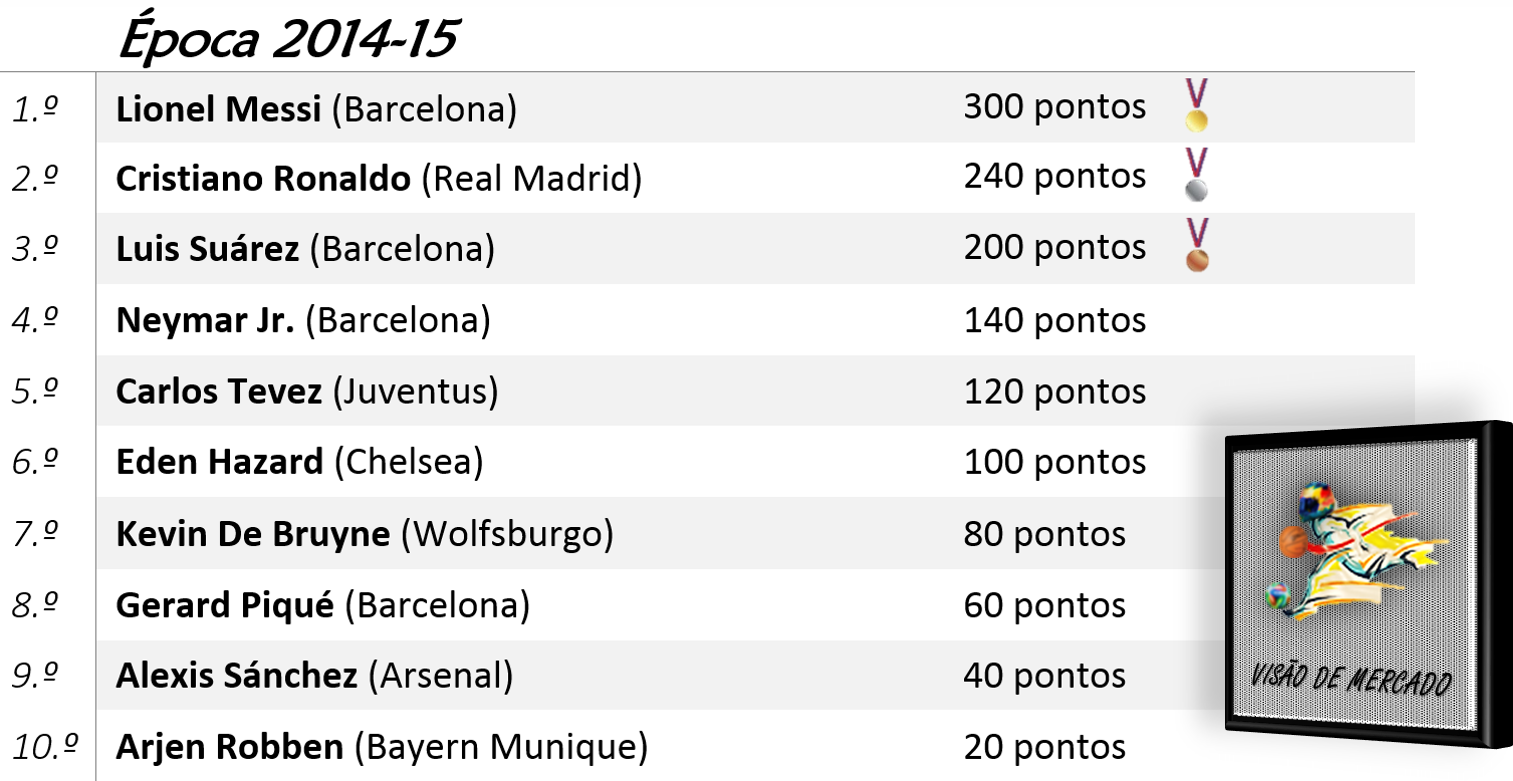
Task: Select the Luis Suárez row
Action: pyautogui.click(x=755, y=249)
